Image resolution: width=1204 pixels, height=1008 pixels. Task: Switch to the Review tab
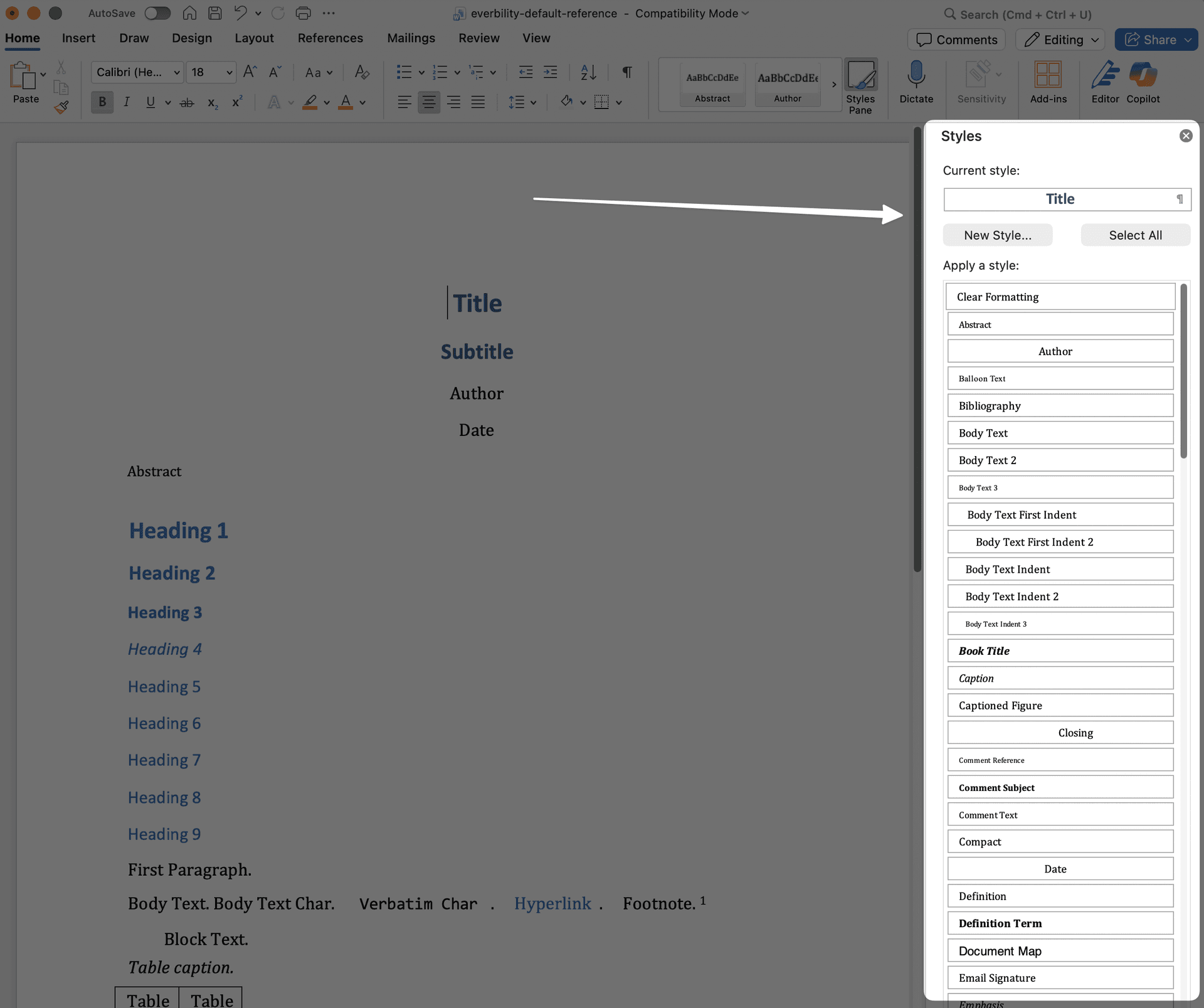coord(479,38)
